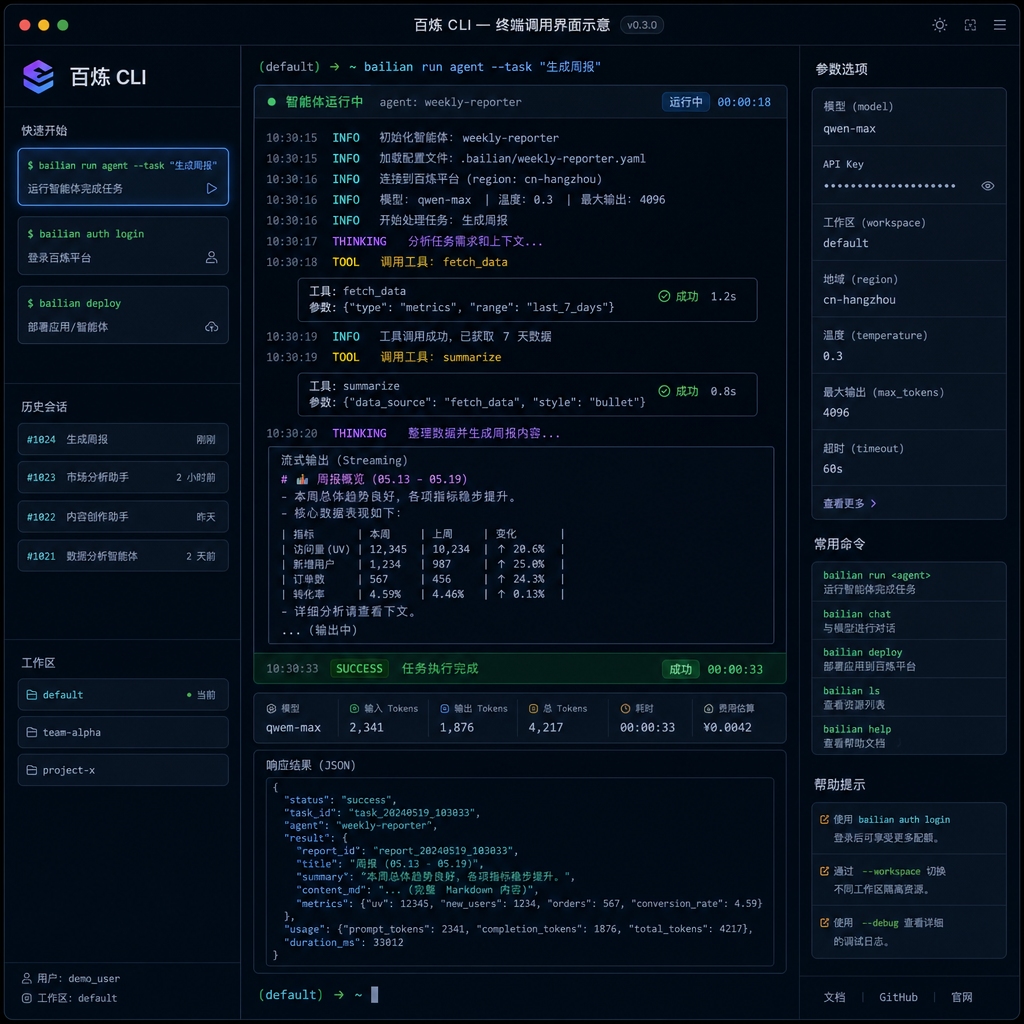Click the cost value ¥0.0042

(727, 728)
